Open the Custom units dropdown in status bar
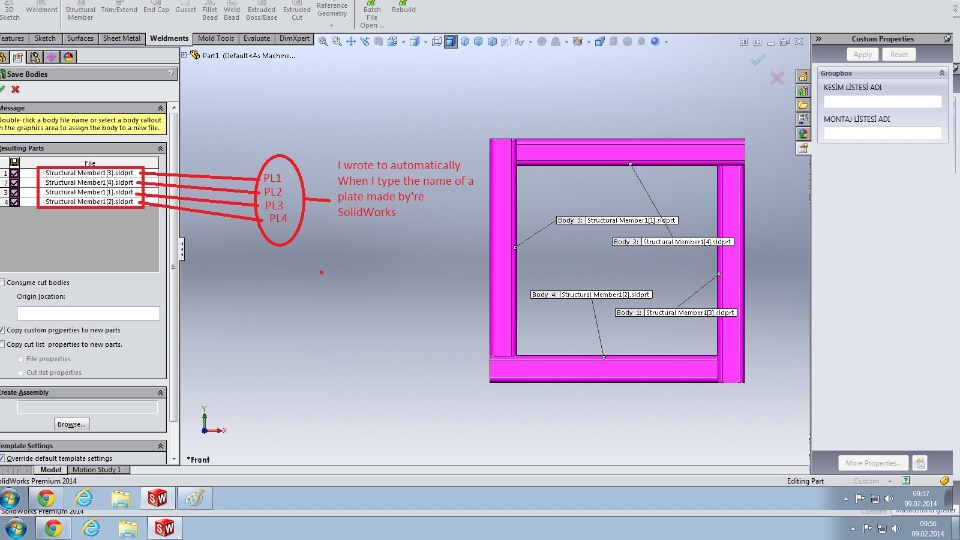The image size is (960, 540). pos(890,481)
